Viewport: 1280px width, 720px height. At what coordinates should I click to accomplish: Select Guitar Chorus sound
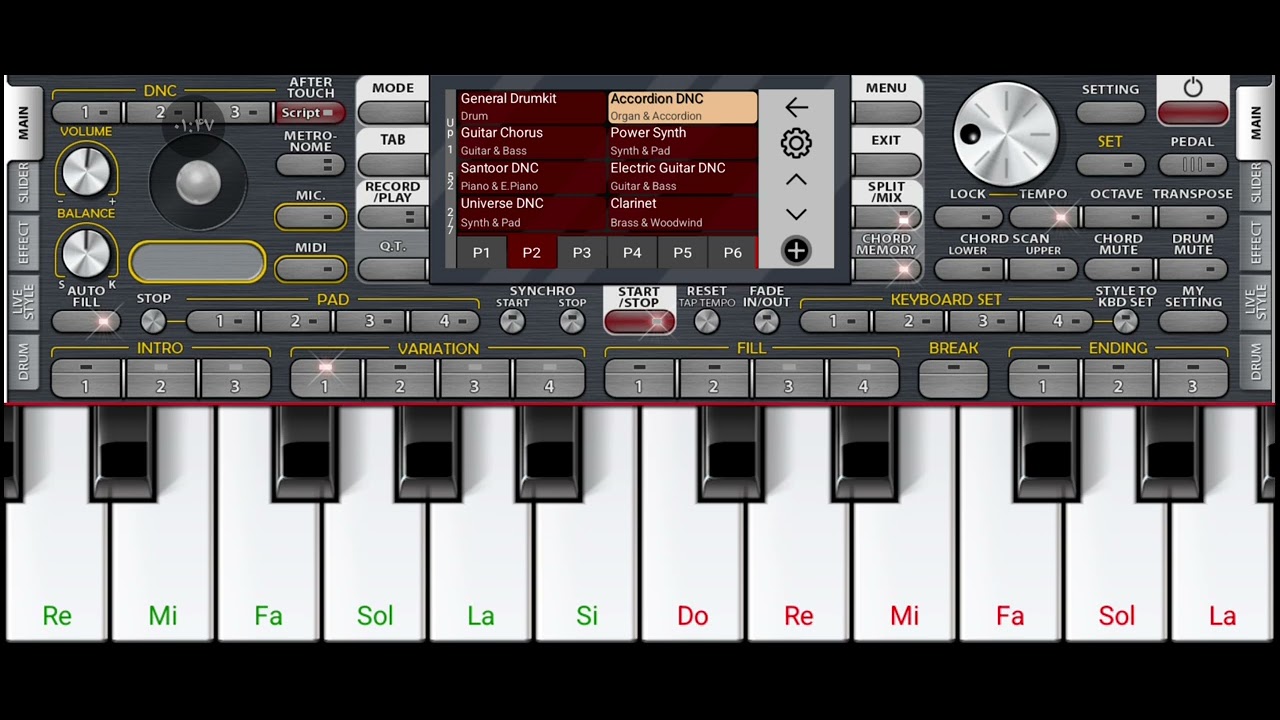[x=532, y=141]
